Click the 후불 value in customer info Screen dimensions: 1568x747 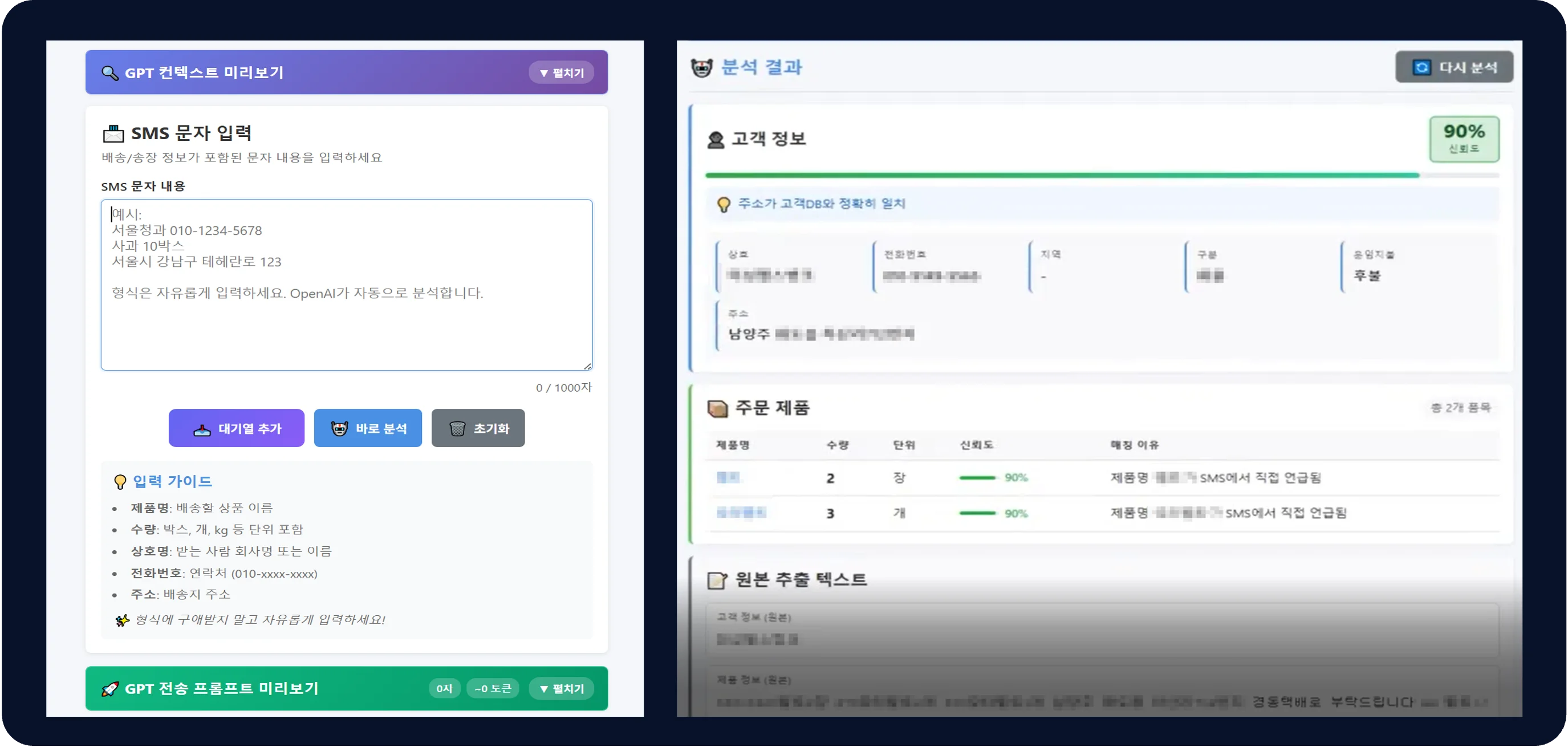(x=1367, y=276)
